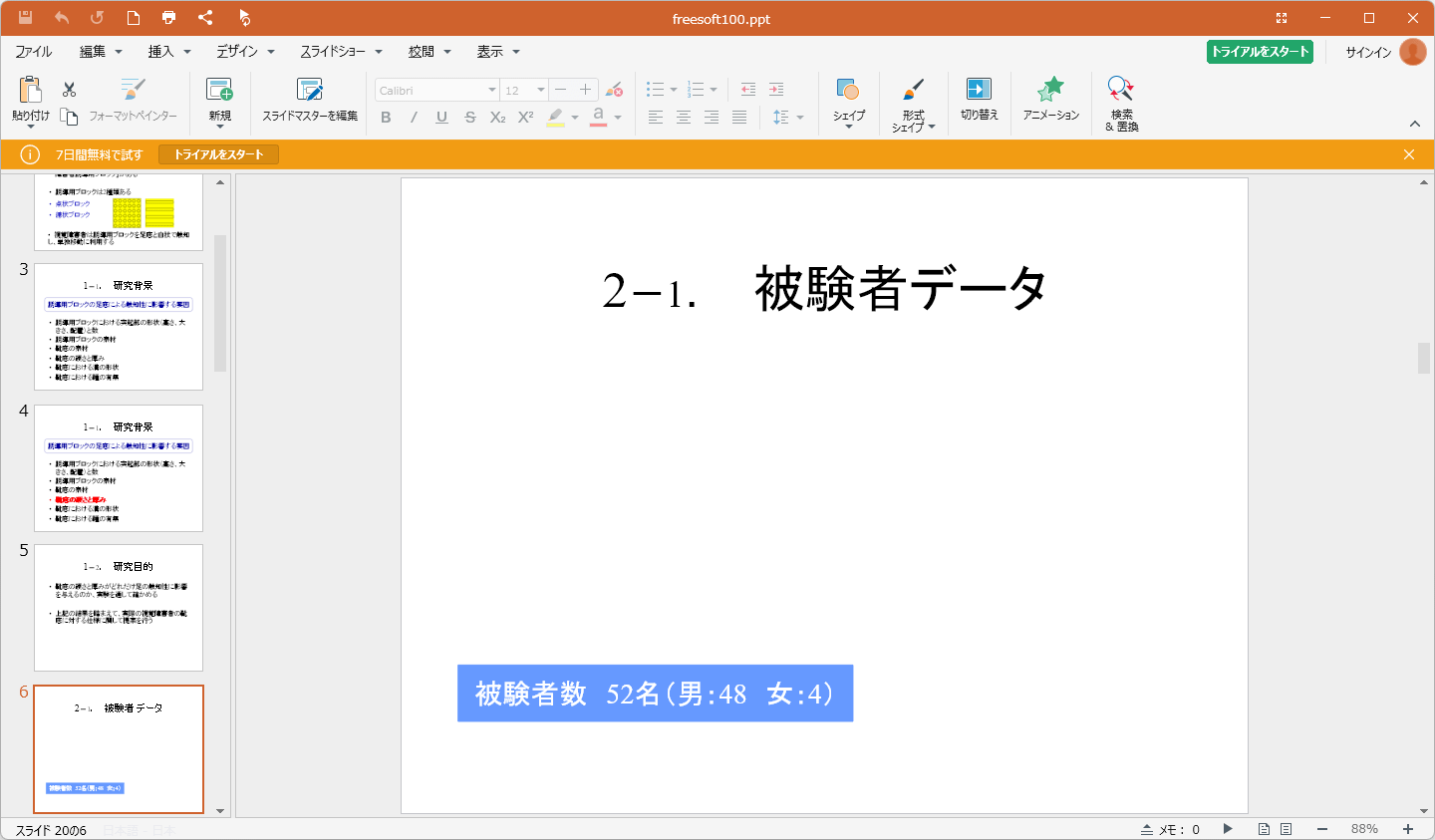This screenshot has width=1435, height=840.
Task: Toggle Superscript formatting
Action: pyautogui.click(x=525, y=118)
